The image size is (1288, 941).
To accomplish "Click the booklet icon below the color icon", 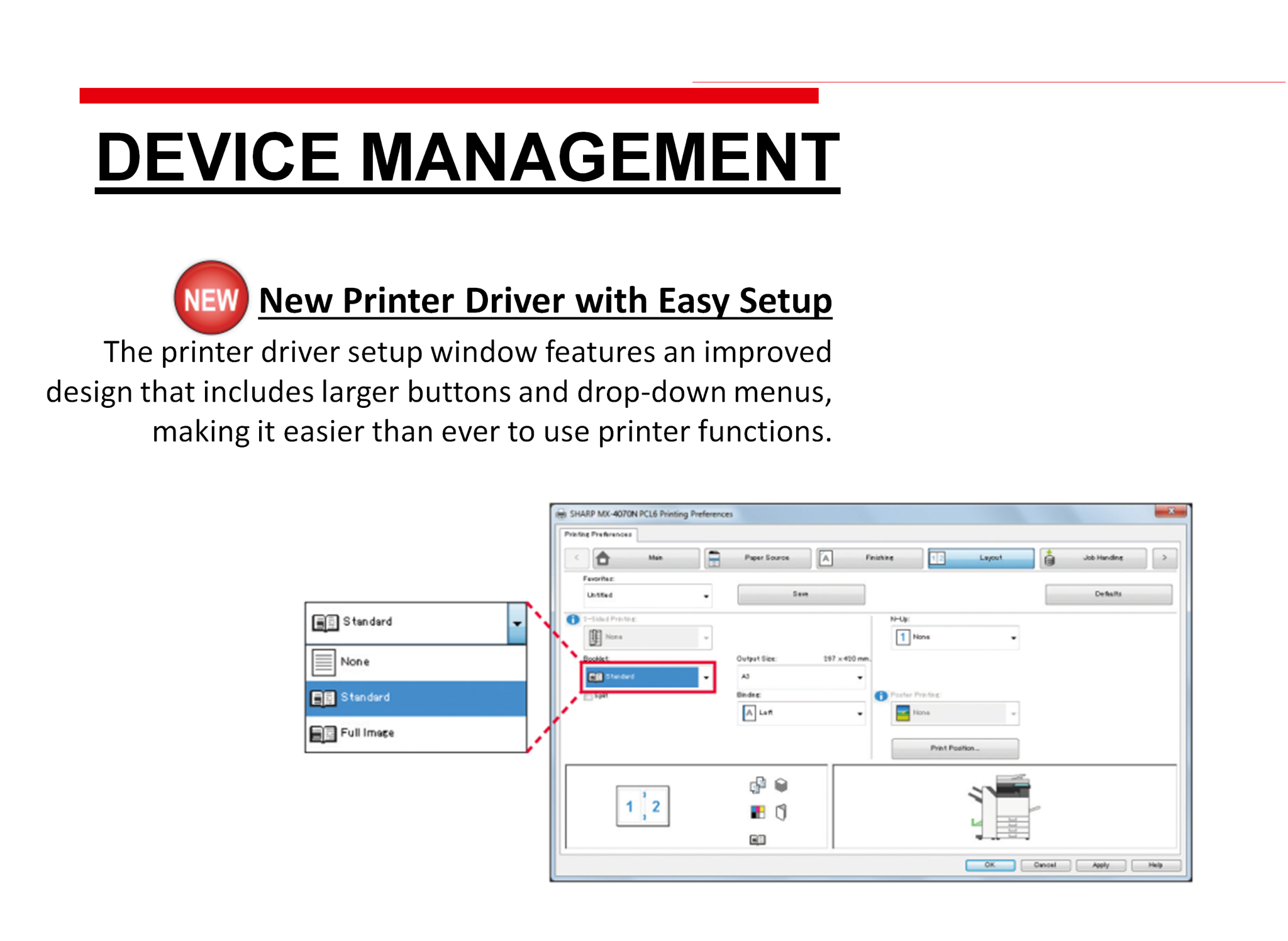I will pos(757,839).
